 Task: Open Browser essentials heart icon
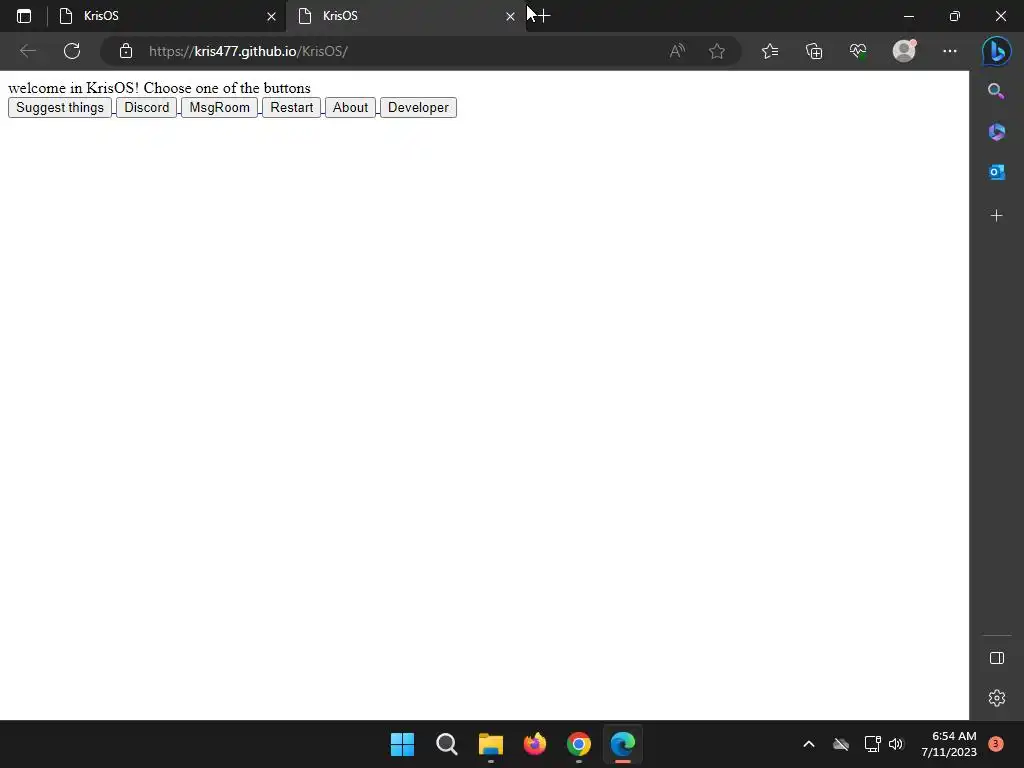pos(858,51)
